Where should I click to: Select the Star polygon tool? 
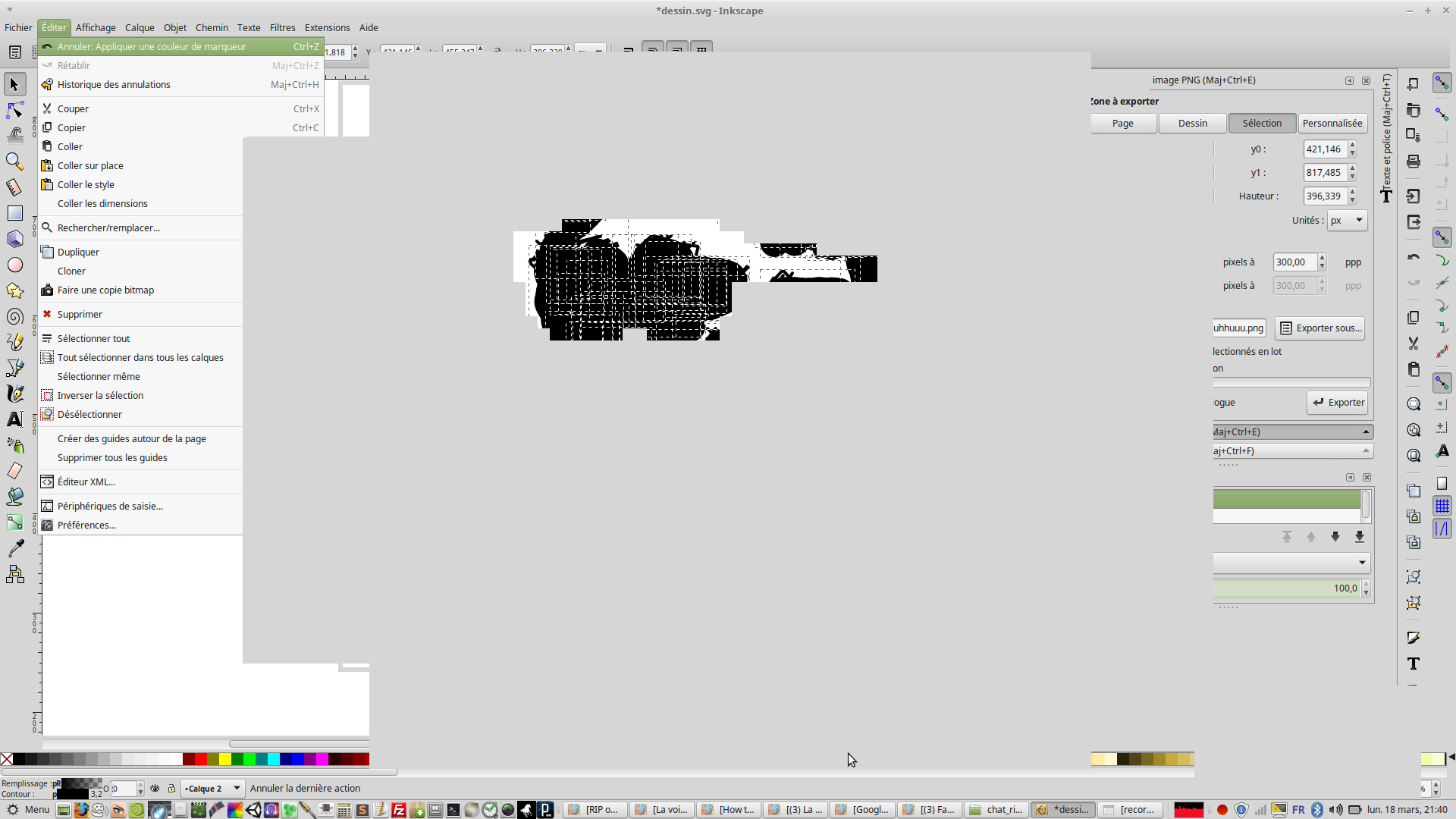point(14,291)
